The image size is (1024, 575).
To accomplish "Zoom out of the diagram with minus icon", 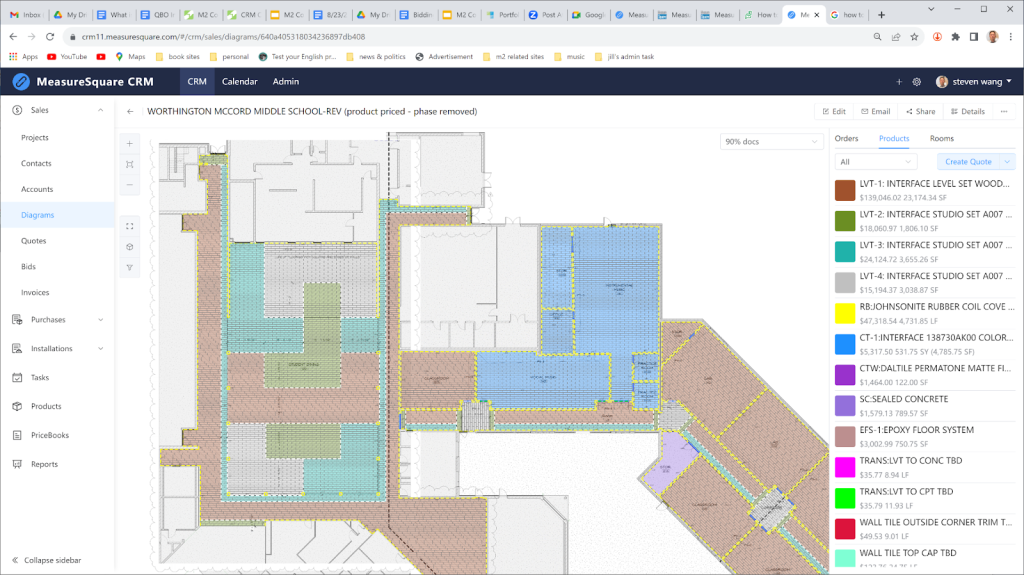I will (x=130, y=185).
